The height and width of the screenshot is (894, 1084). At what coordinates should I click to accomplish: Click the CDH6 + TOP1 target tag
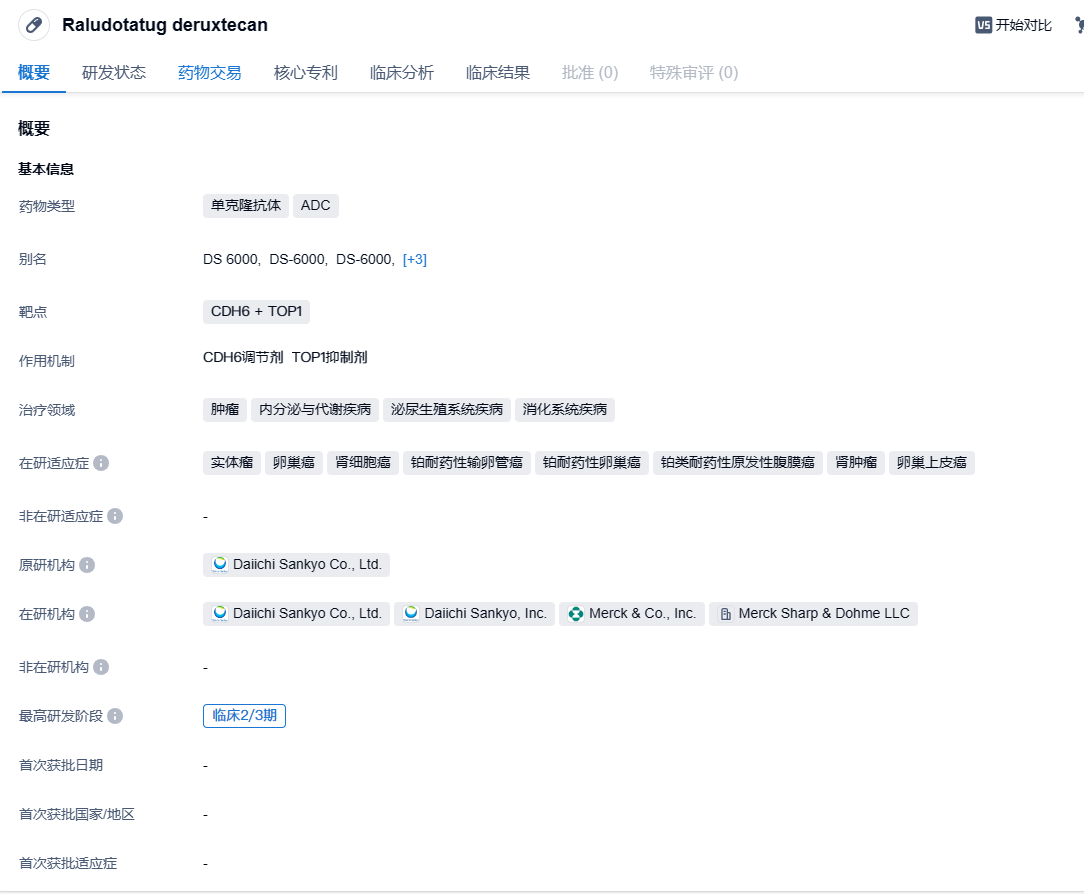coord(256,312)
